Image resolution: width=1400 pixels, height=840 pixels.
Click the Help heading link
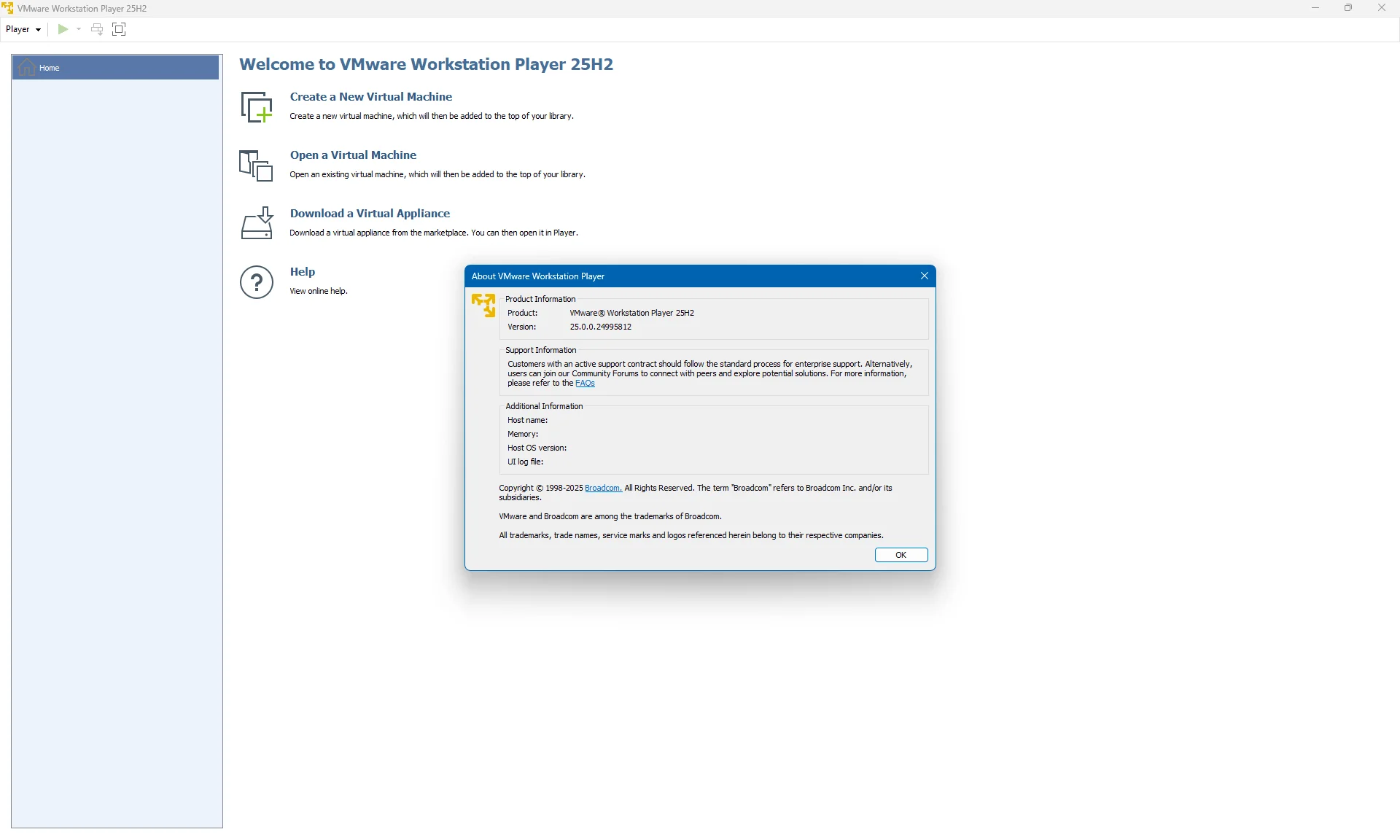tap(302, 272)
